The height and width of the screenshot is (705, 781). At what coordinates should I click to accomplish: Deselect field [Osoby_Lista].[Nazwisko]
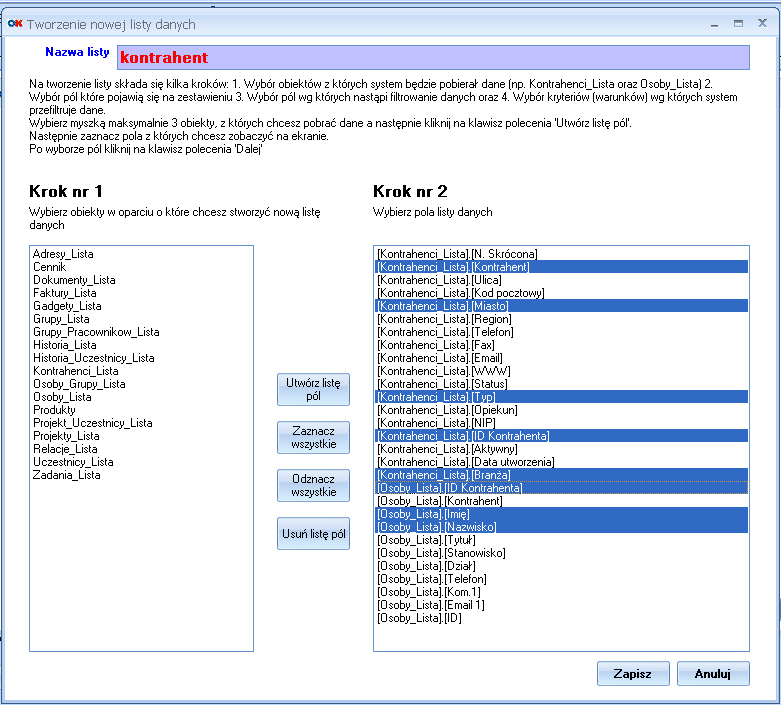[561, 527]
